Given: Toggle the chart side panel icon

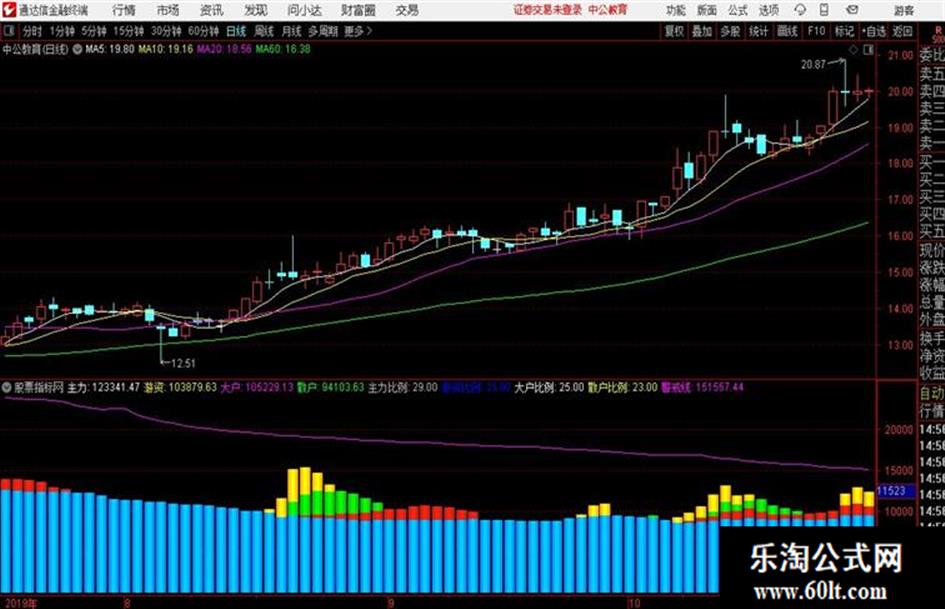Looking at the screenshot, I should (x=868, y=50).
